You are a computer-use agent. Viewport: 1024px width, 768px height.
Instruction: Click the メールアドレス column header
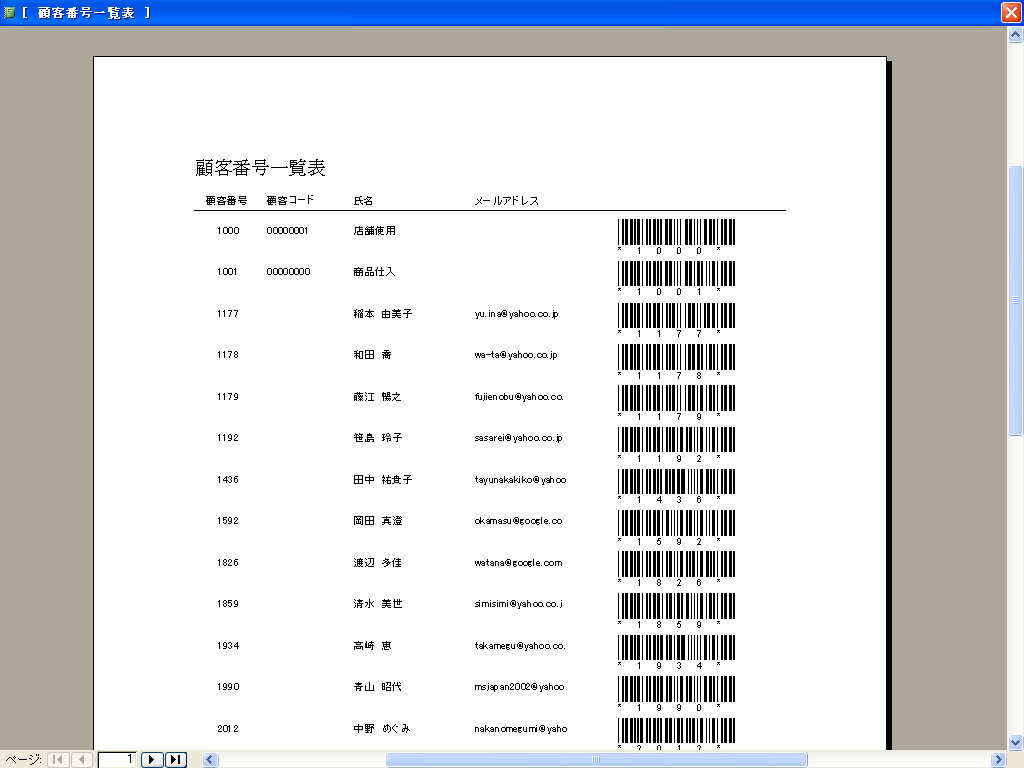[507, 200]
